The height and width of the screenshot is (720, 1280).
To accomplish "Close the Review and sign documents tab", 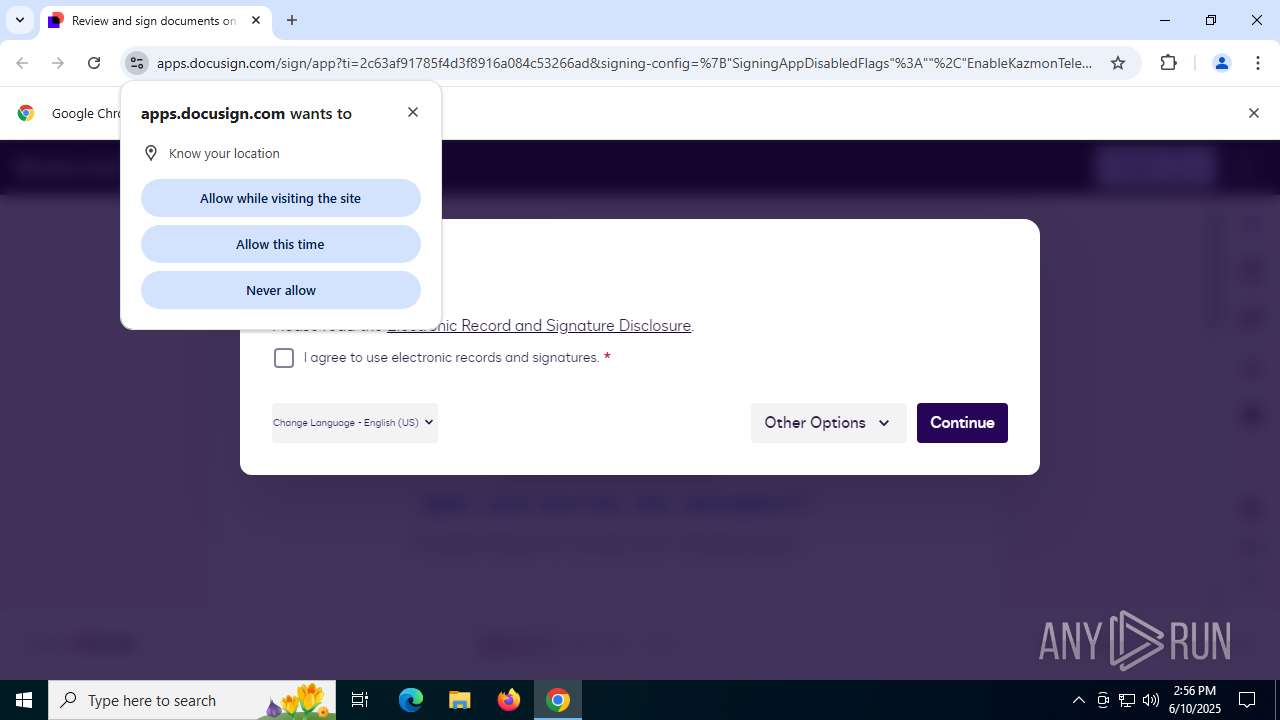I will pyautogui.click(x=256, y=20).
